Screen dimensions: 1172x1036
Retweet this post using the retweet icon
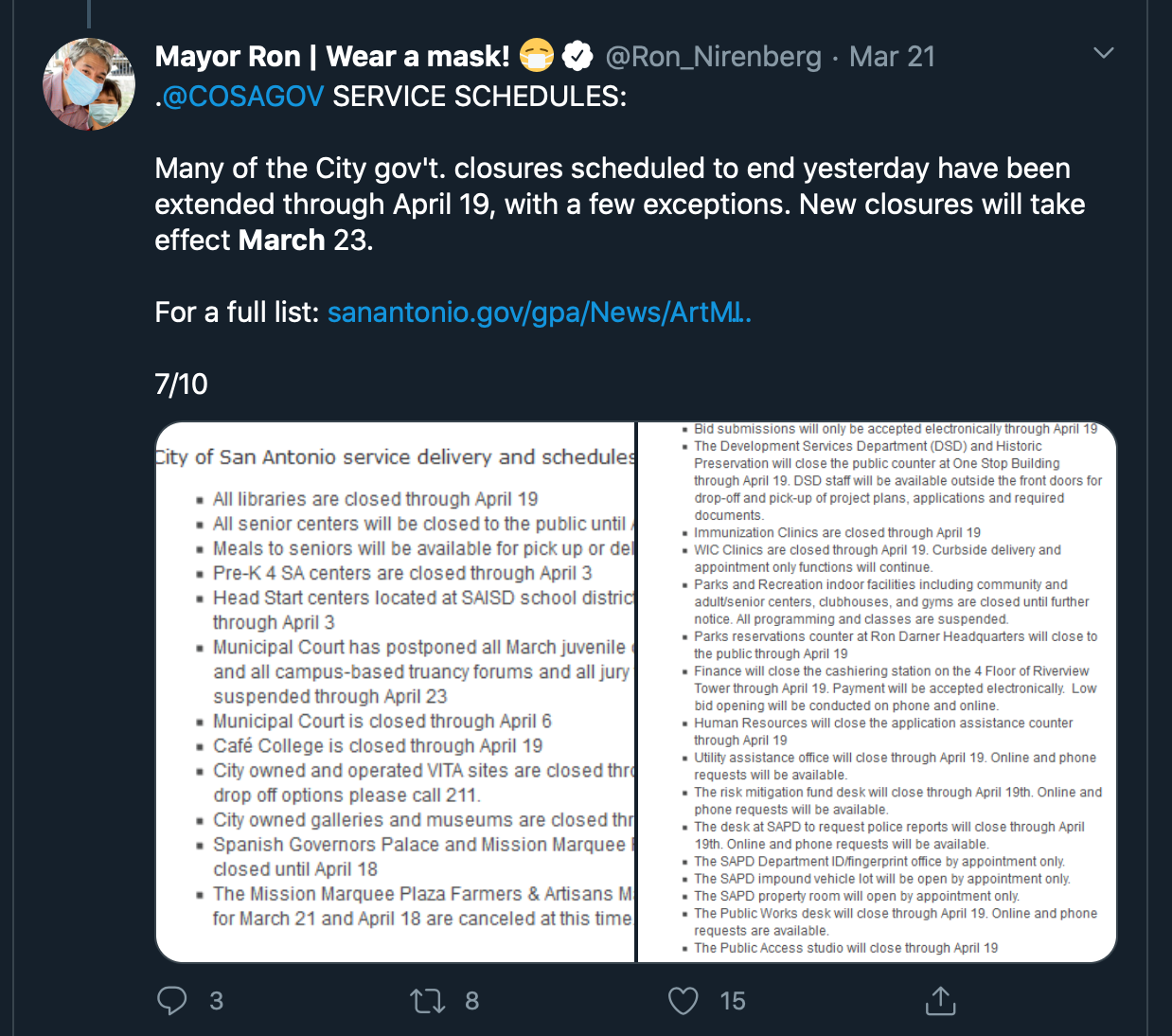pyautogui.click(x=428, y=1000)
